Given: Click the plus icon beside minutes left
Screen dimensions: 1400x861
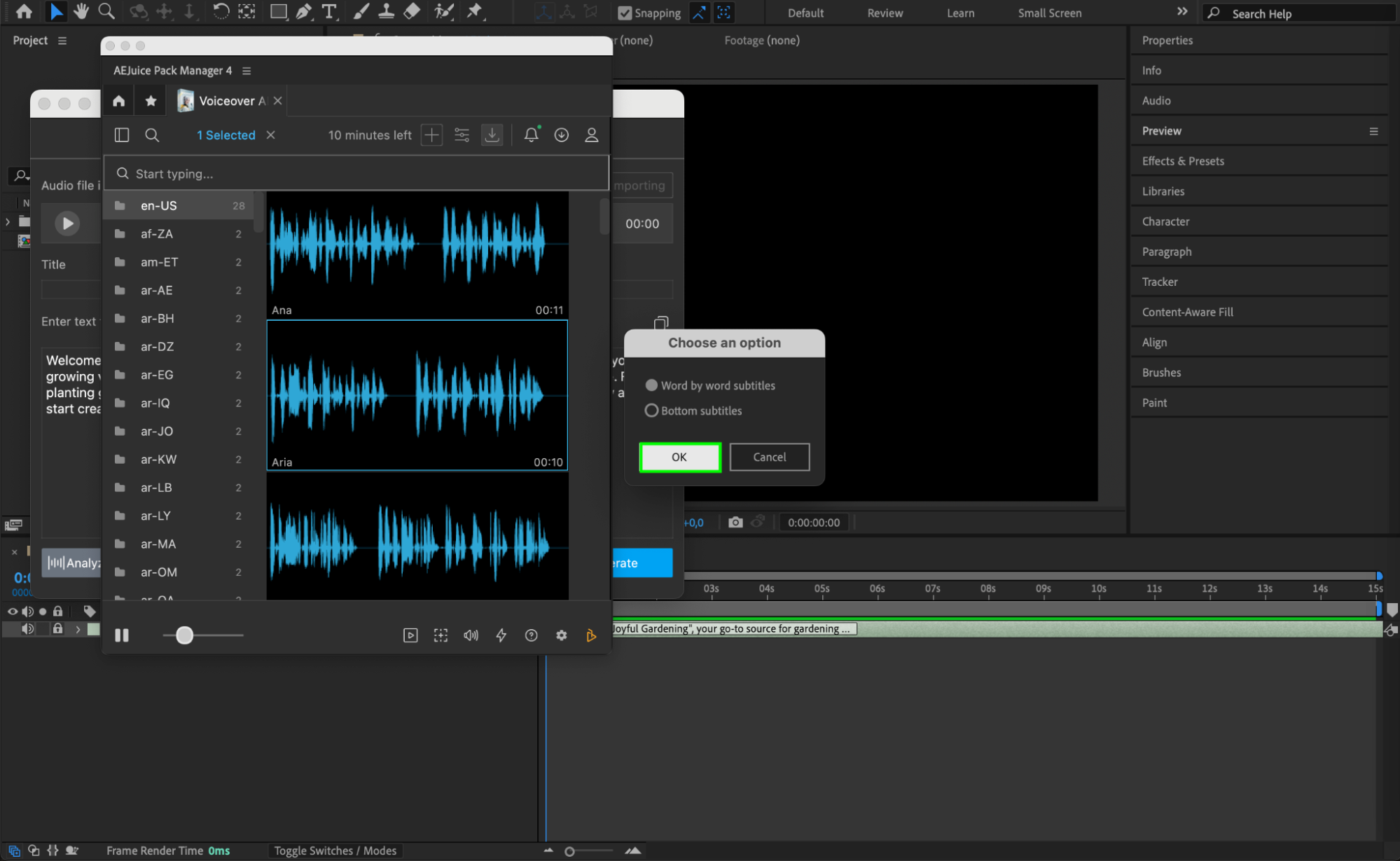Looking at the screenshot, I should coord(431,135).
